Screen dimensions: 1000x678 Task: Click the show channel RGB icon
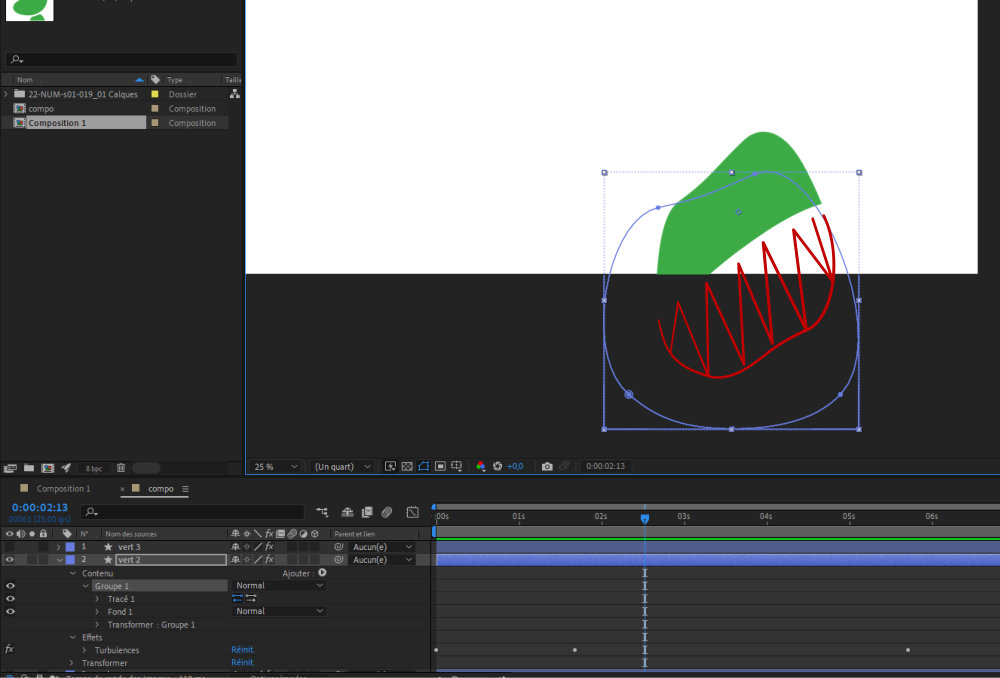pyautogui.click(x=481, y=466)
